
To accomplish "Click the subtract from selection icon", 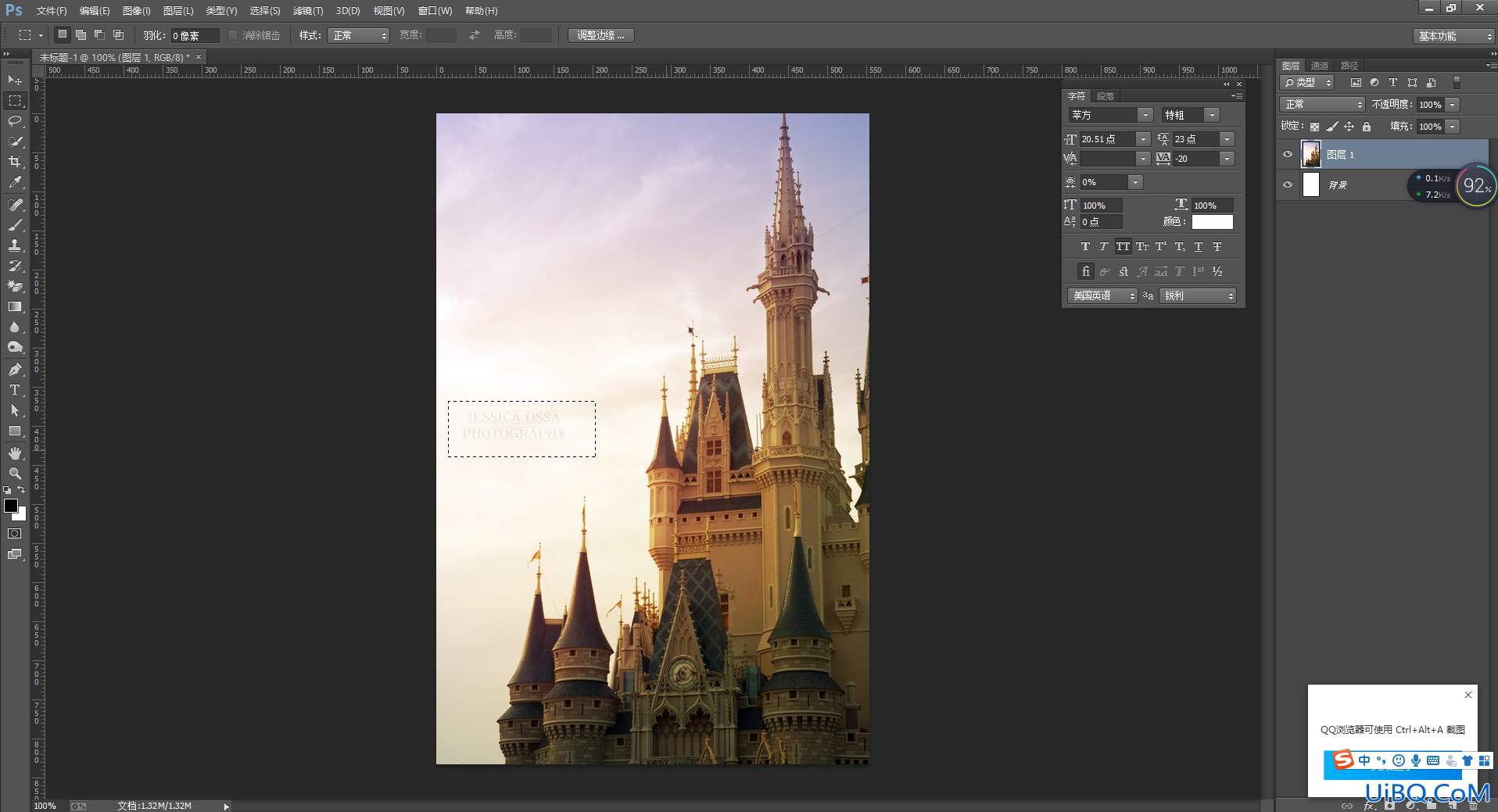I will [x=99, y=35].
